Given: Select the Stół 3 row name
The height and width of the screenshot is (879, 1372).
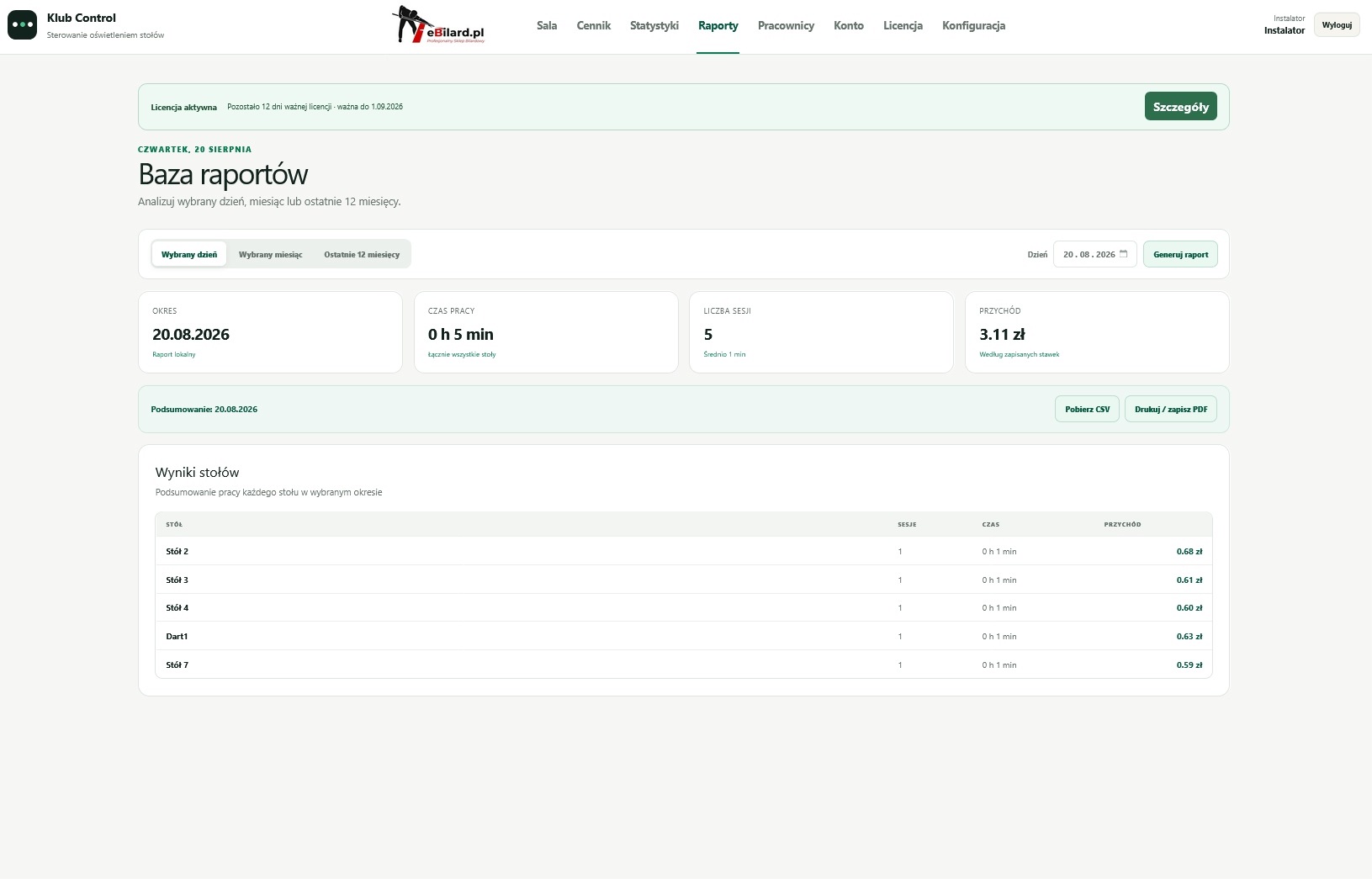Looking at the screenshot, I should pyautogui.click(x=177, y=580).
